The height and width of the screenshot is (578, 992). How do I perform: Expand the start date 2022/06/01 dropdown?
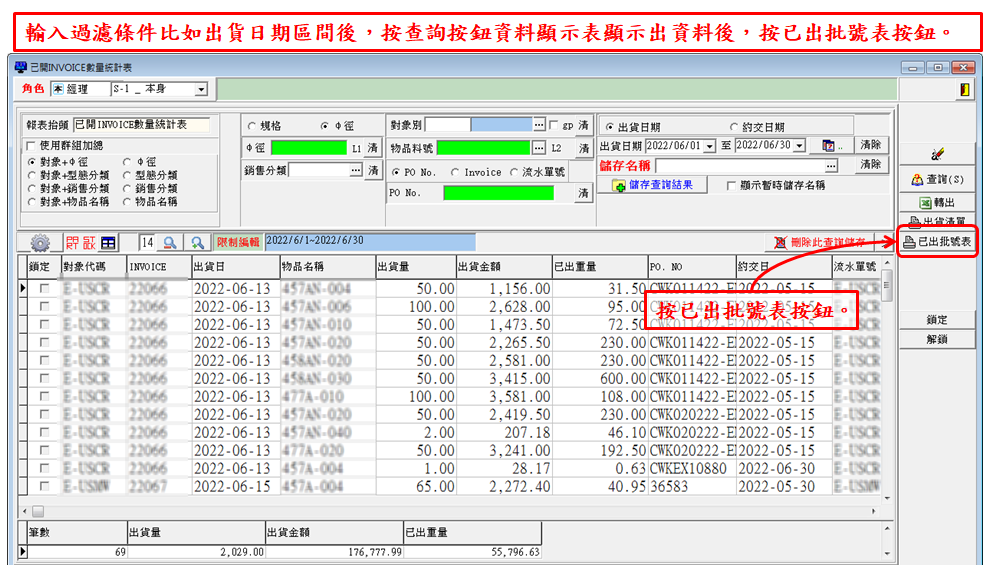tap(709, 146)
